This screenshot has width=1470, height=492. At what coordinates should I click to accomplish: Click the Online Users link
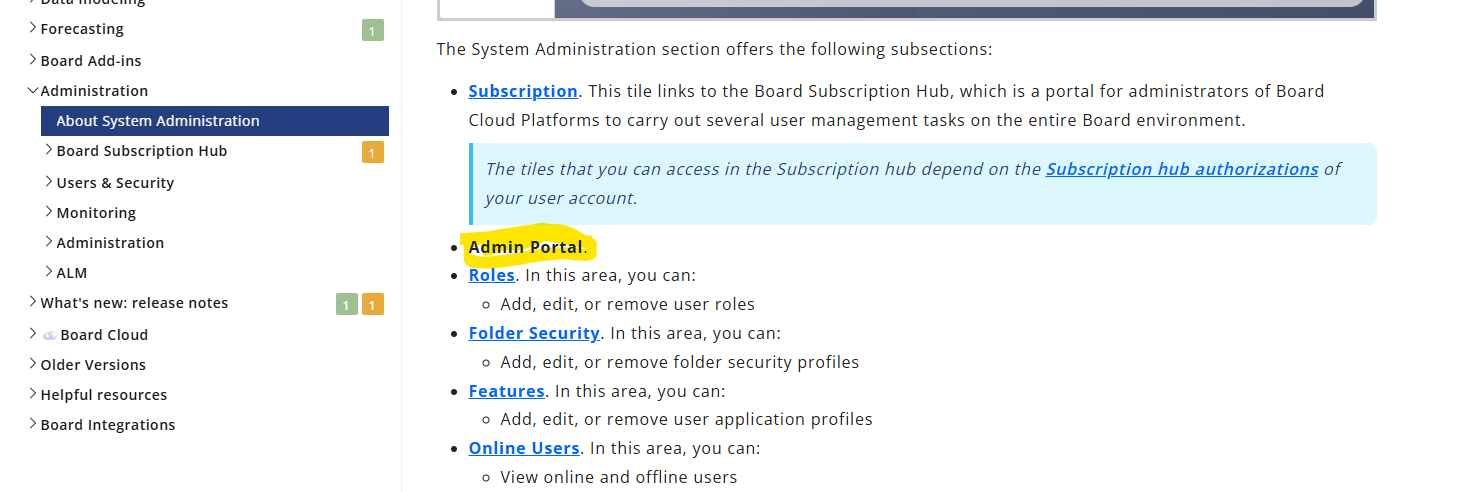524,448
